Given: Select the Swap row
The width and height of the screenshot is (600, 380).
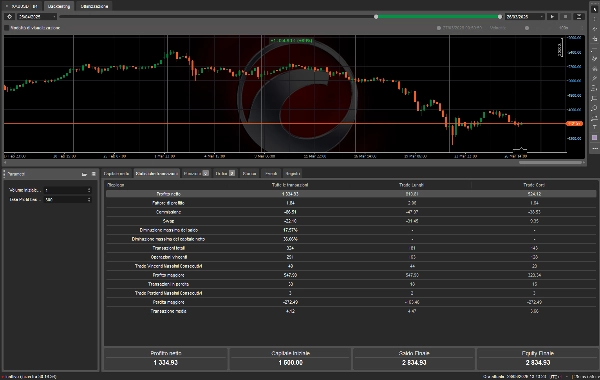Looking at the screenshot, I should tap(351, 221).
